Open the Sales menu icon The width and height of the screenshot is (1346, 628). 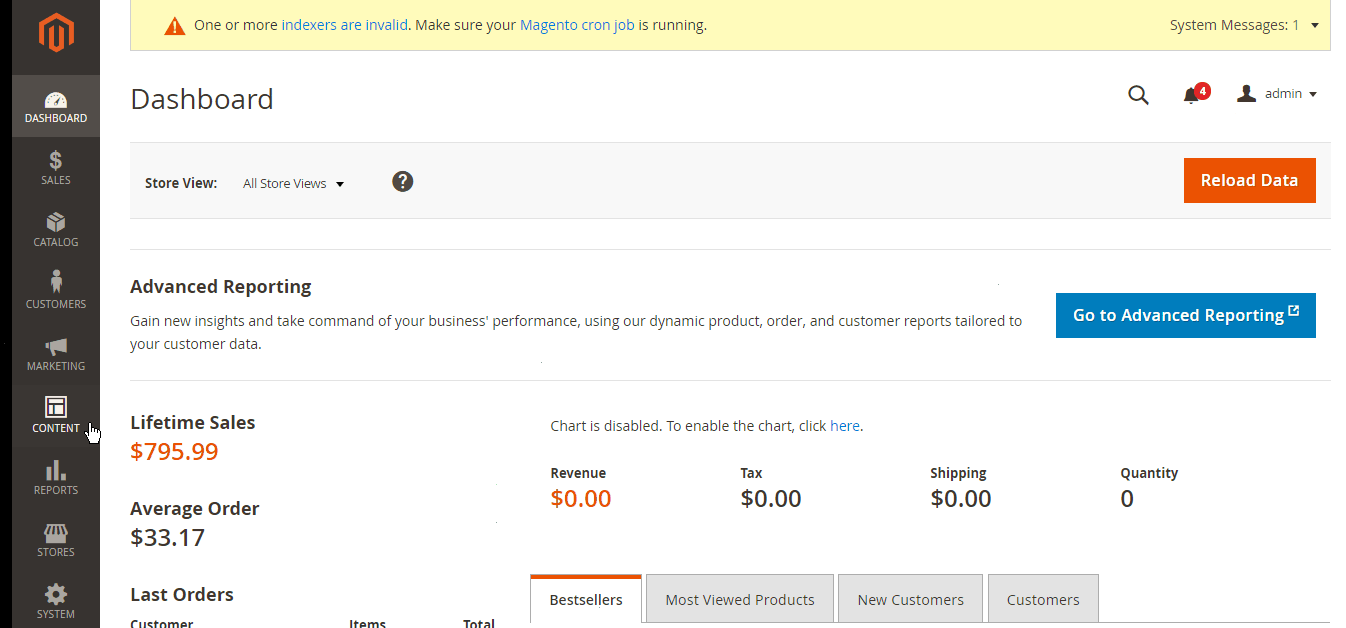coord(56,160)
